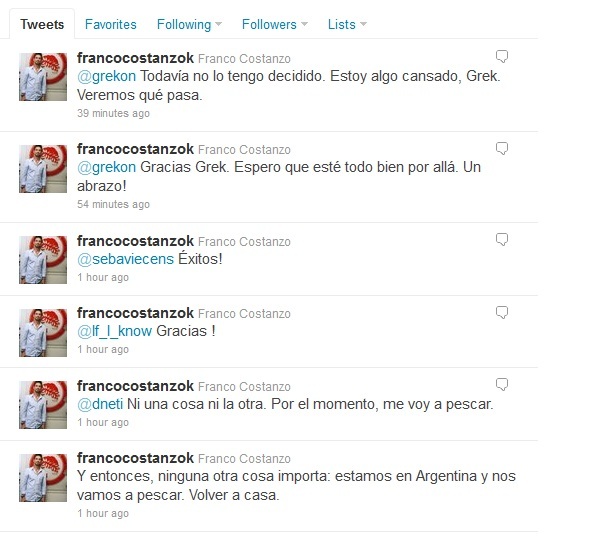Click the conversation bubble on the 54 minutes ago tweet
This screenshot has width=590, height=537.
click(x=502, y=148)
